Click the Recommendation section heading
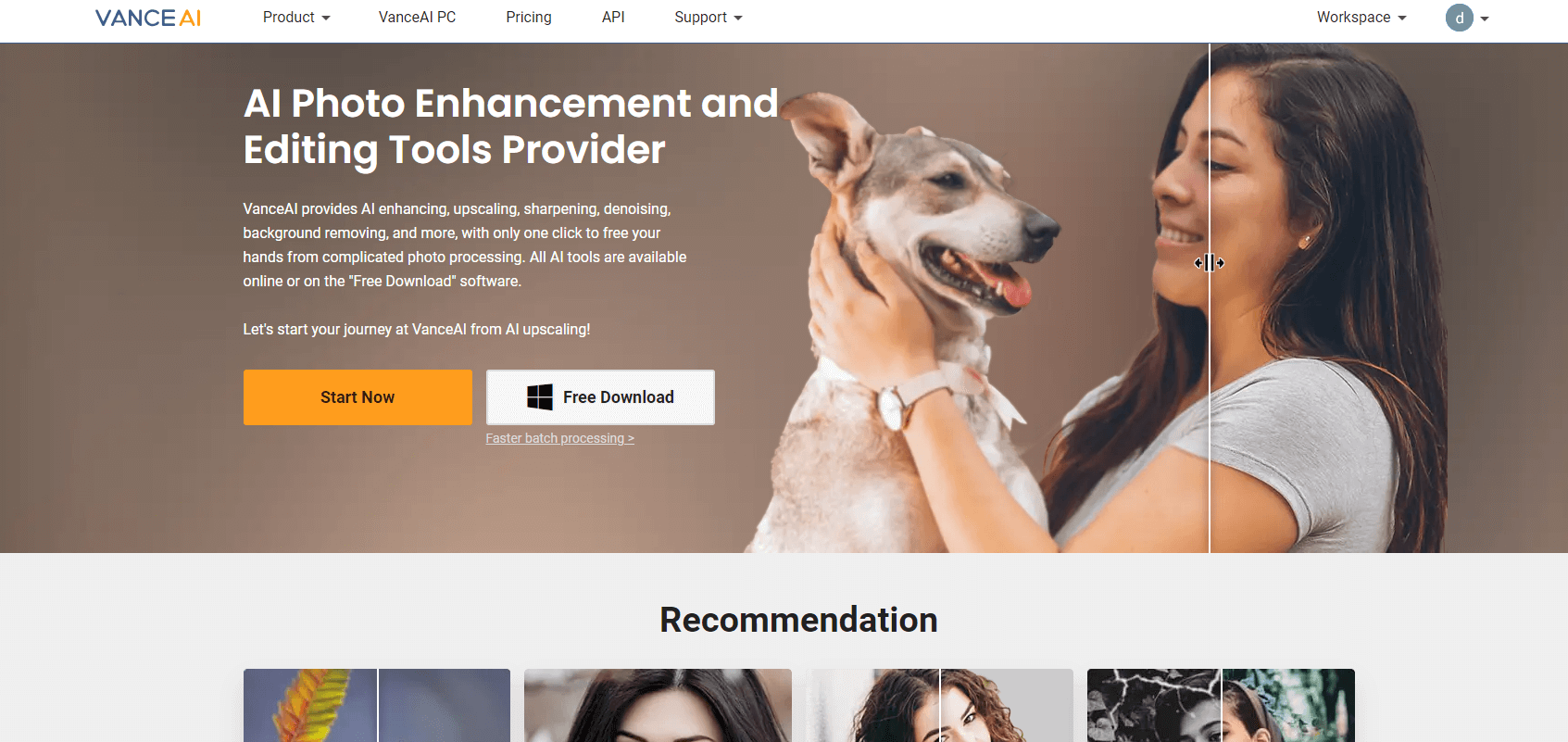Screen dimensions: 1568x742 tap(798, 620)
